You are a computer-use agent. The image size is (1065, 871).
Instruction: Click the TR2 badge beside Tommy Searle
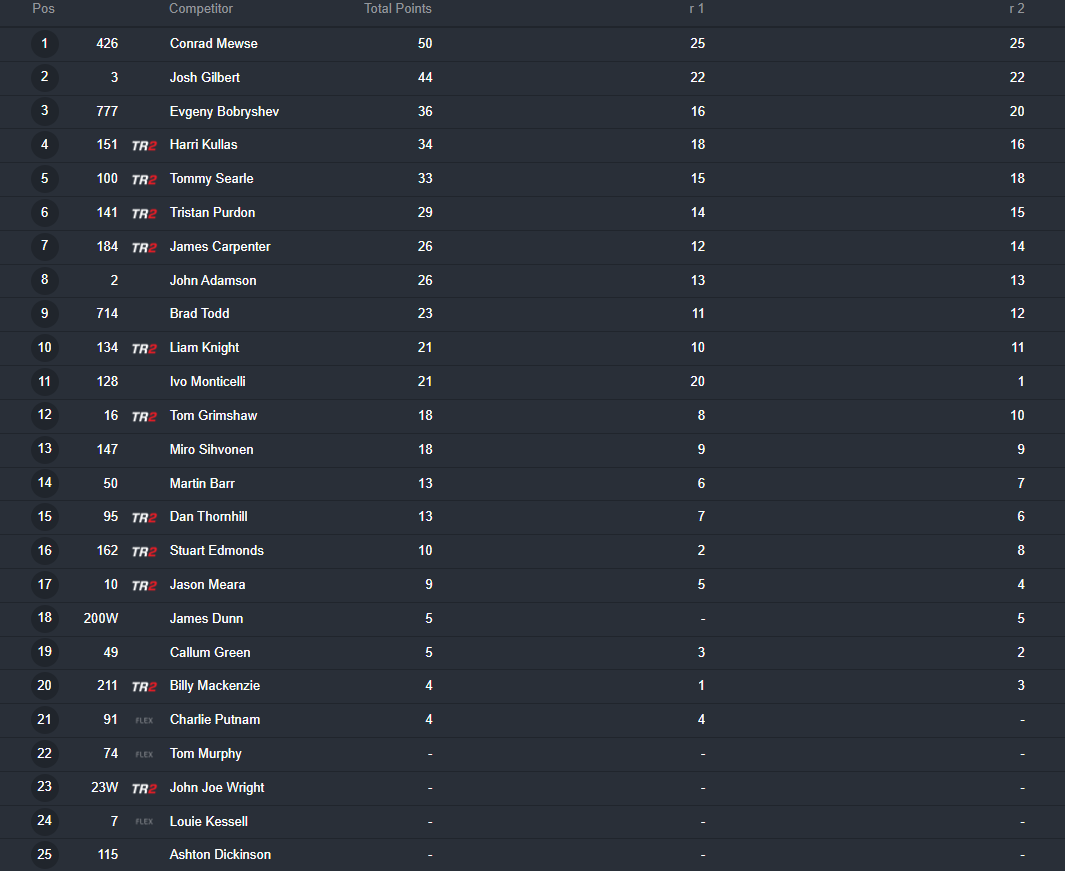click(144, 179)
